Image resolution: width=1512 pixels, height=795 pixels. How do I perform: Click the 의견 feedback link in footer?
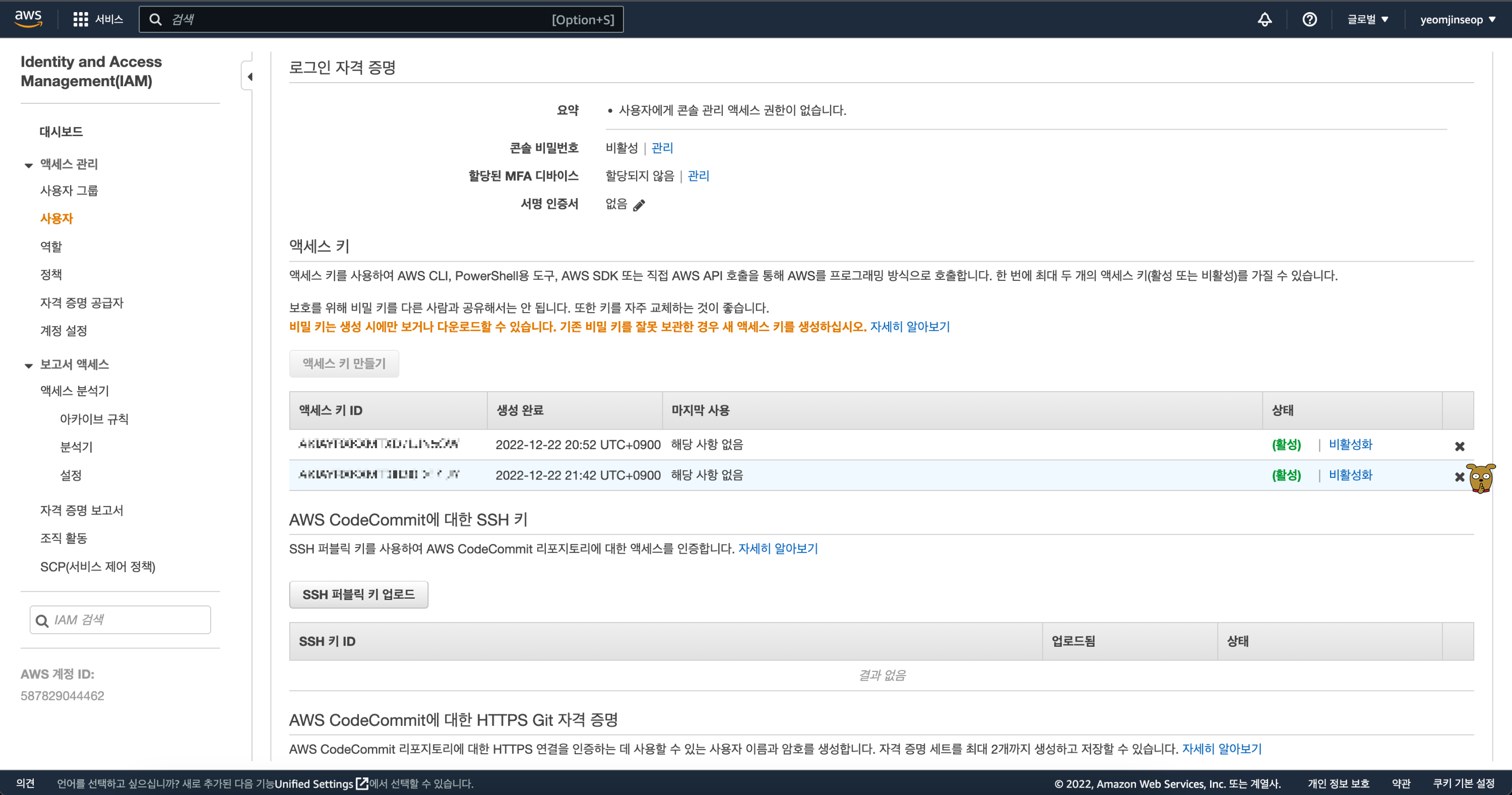[25, 783]
